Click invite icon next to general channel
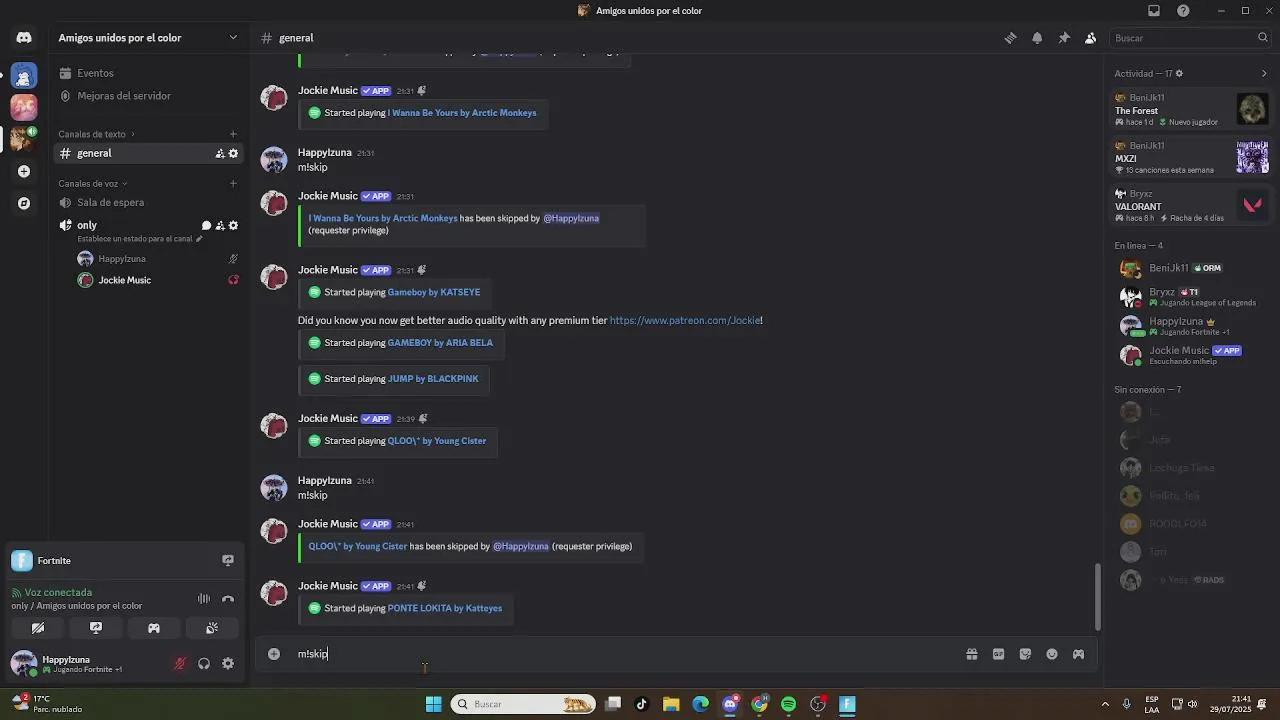Image resolution: width=1280 pixels, height=720 pixels. 220,153
